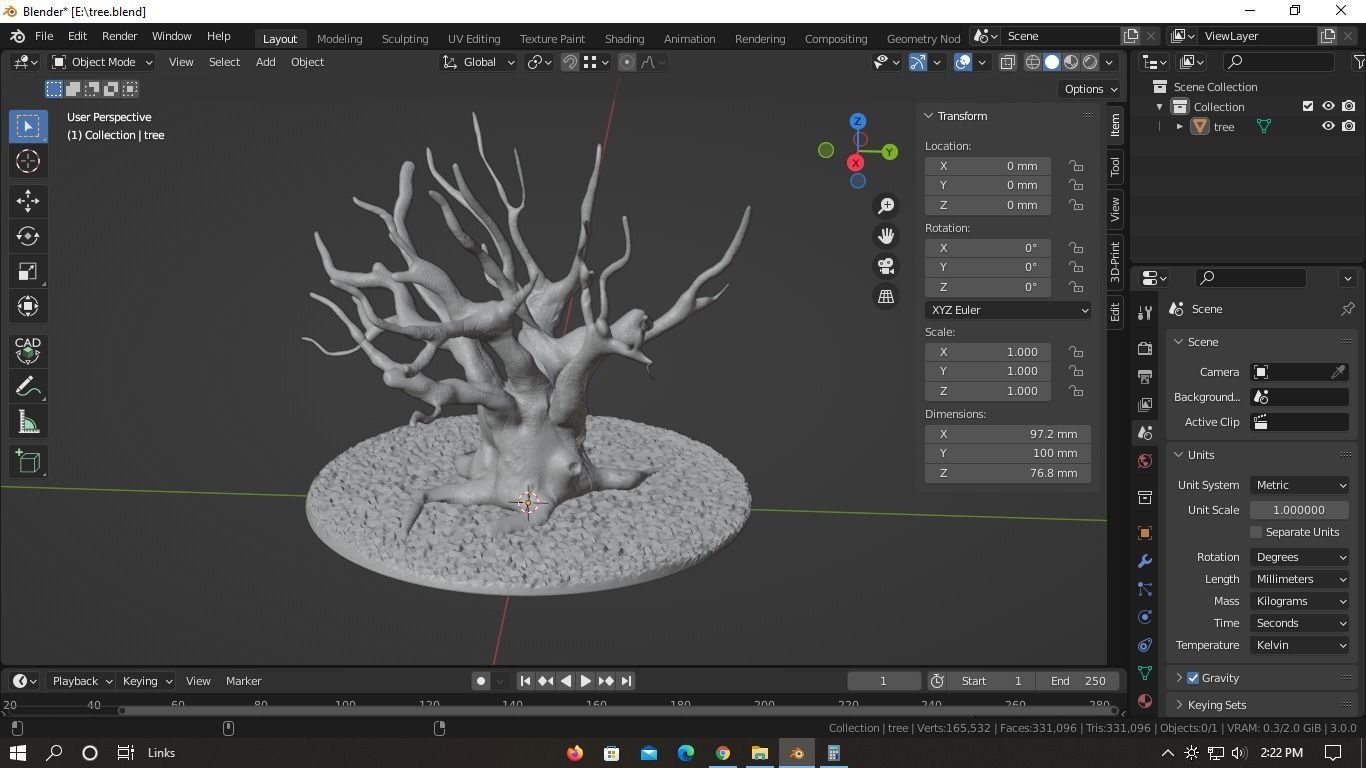1366x768 pixels.
Task: Open the Modifiers wrench properties tab
Action: click(x=1145, y=561)
